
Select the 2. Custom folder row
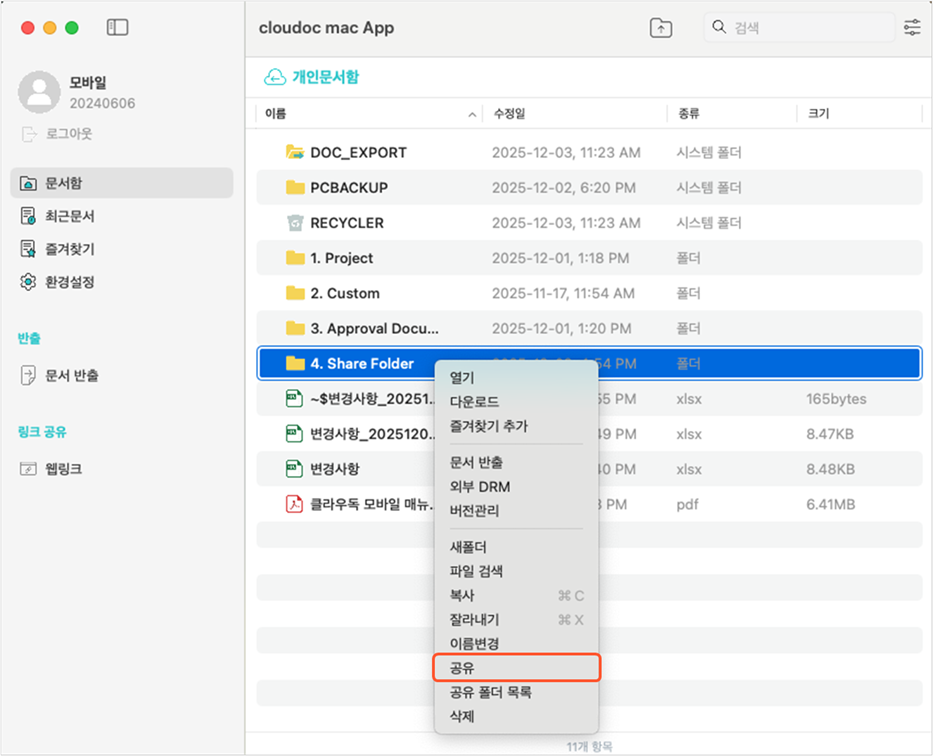[344, 293]
